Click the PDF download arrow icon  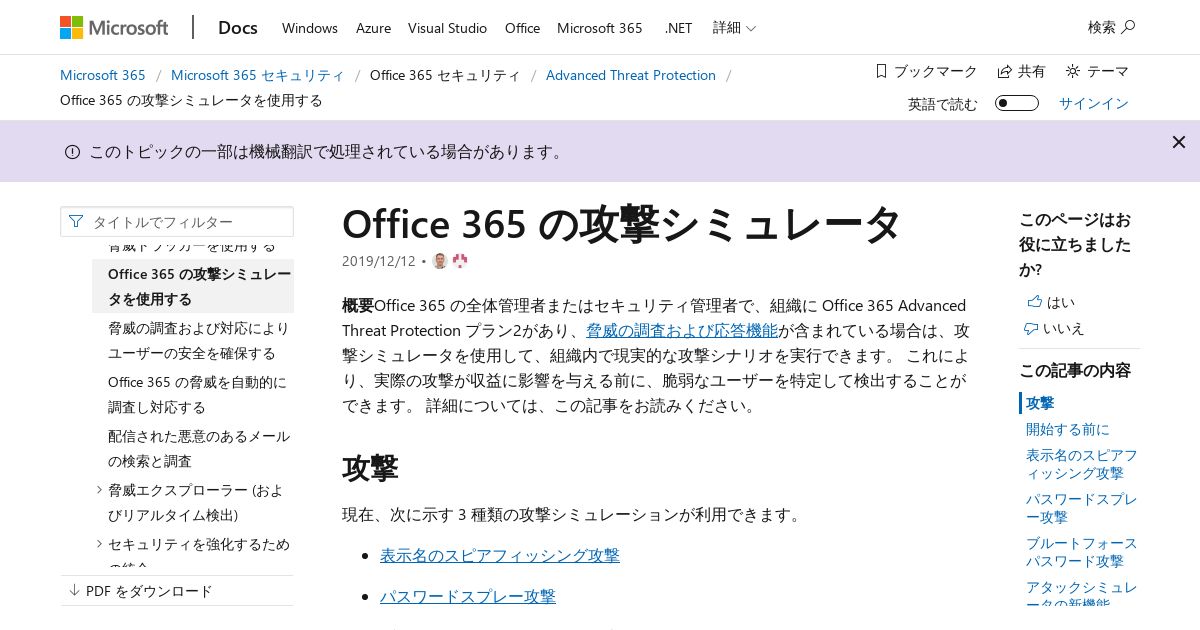(74, 590)
